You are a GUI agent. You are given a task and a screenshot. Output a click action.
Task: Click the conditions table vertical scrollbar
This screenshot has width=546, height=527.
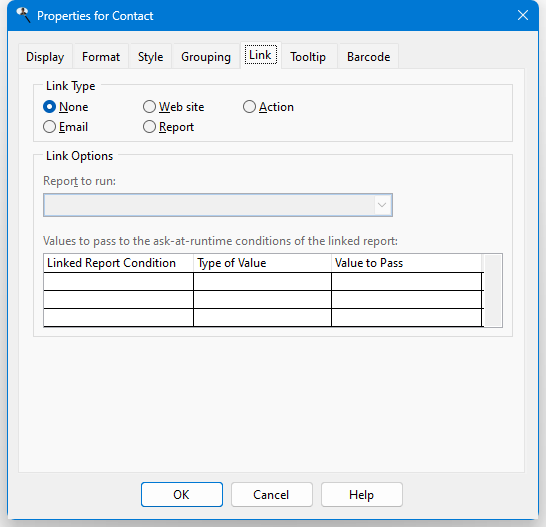493,290
